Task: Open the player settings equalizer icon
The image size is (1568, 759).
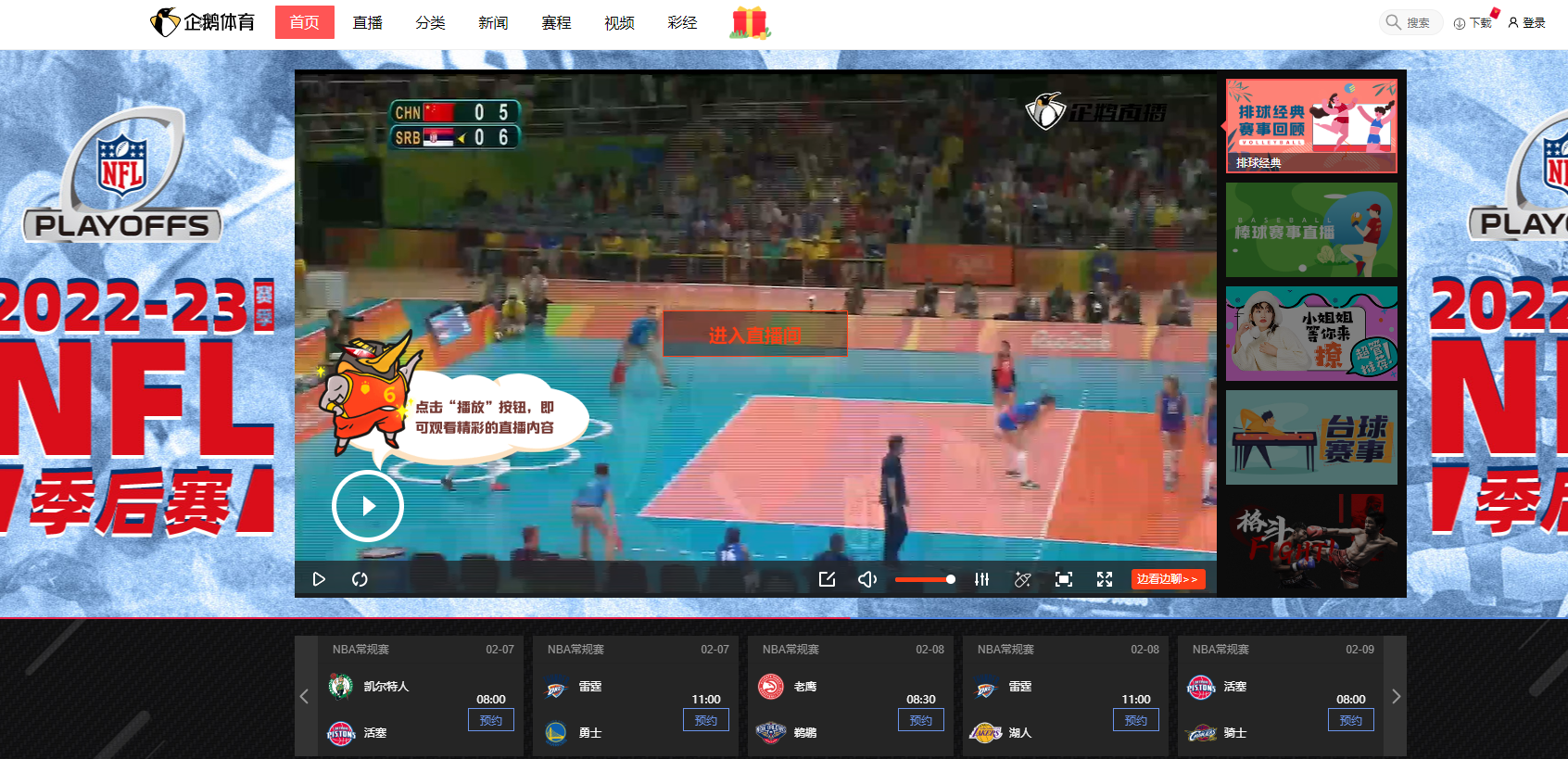Action: (981, 579)
